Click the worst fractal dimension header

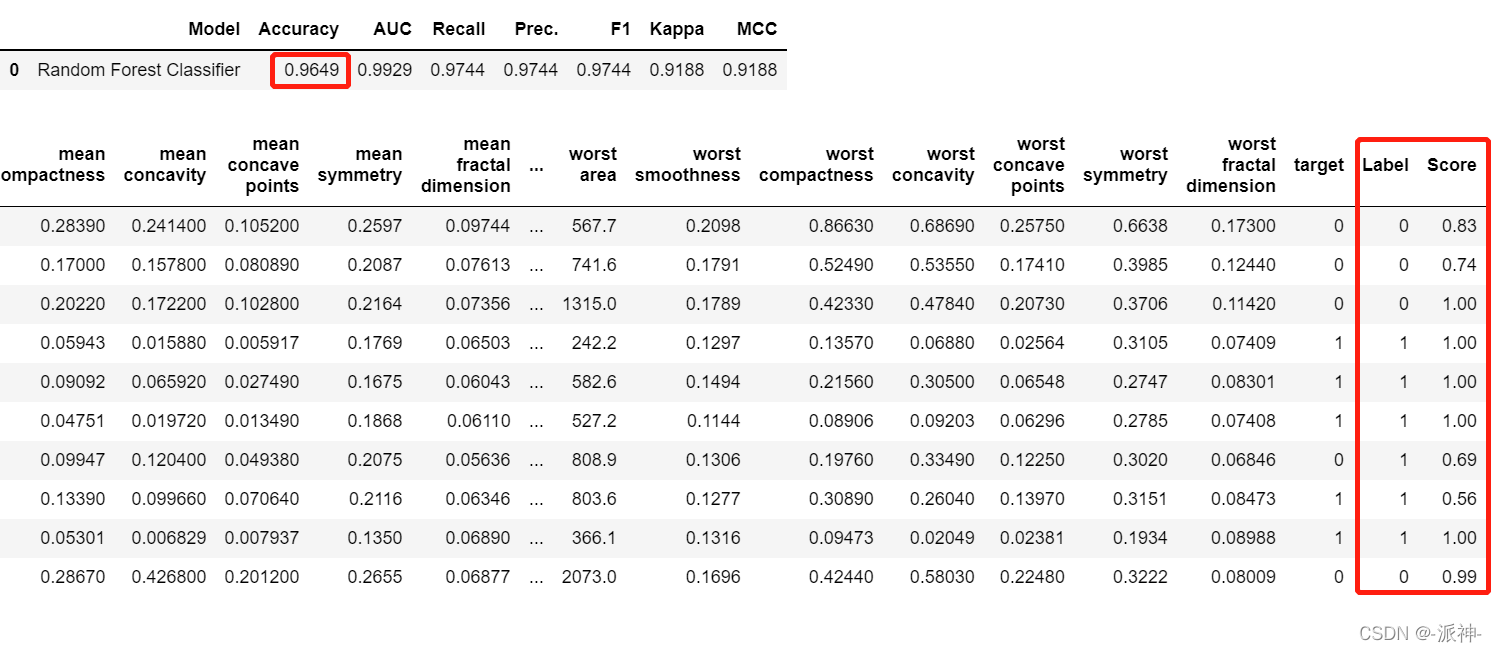pyautogui.click(x=1231, y=165)
